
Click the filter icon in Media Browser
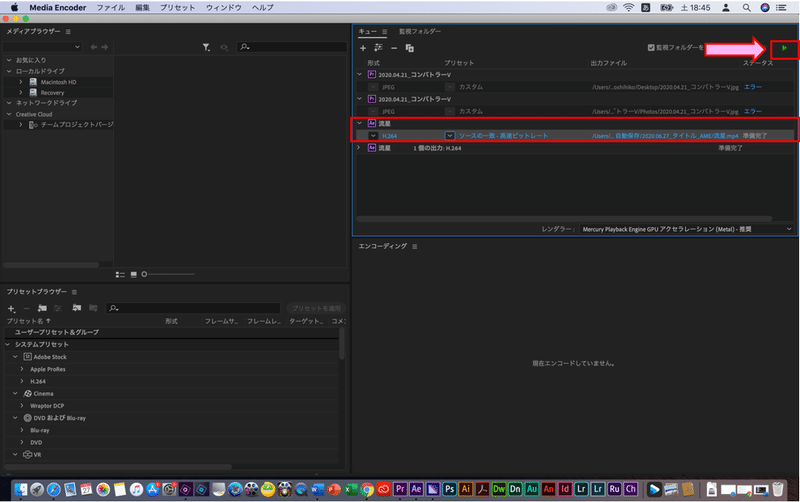pos(206,47)
